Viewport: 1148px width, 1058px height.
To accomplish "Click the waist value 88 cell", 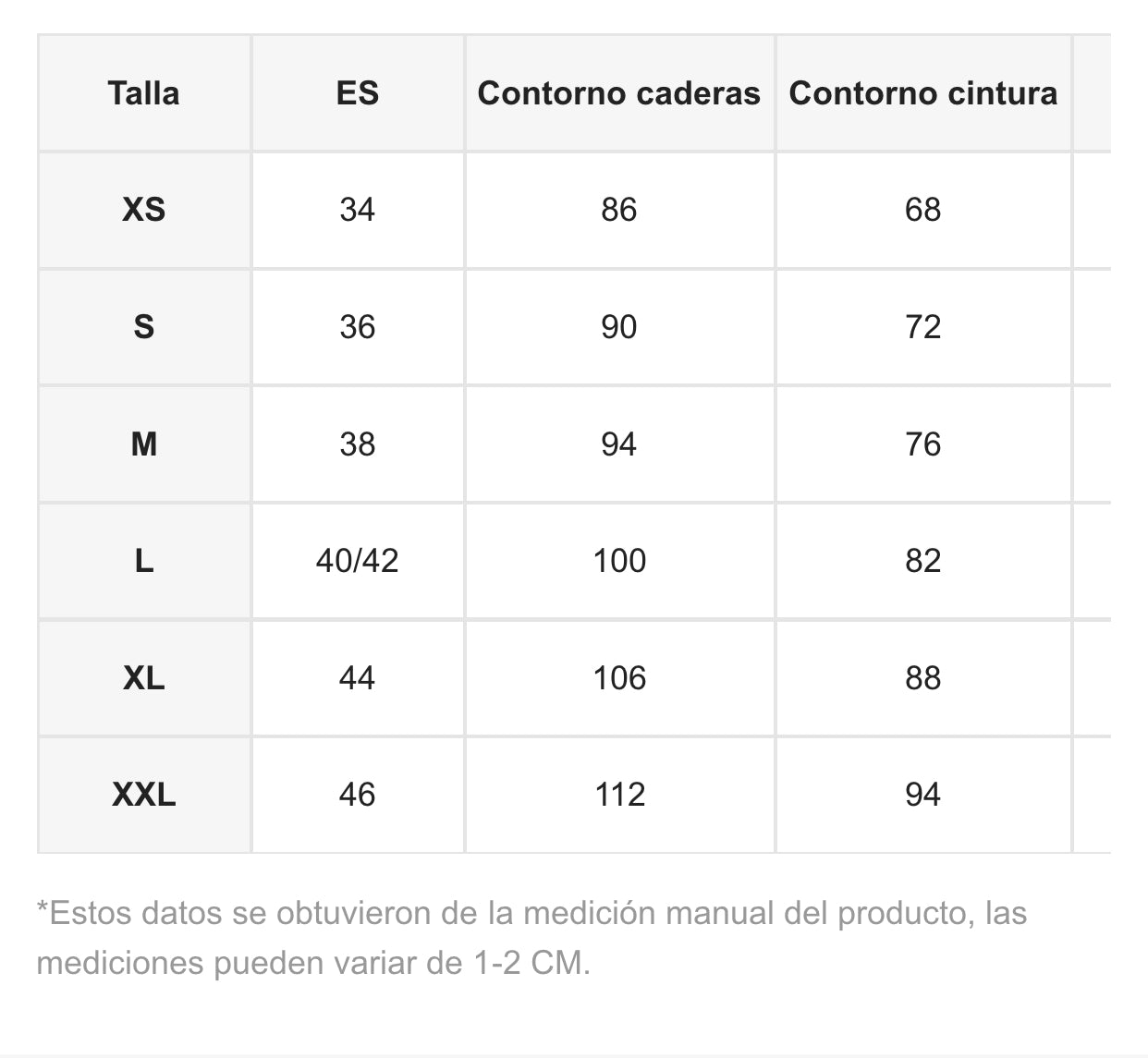I will 923,678.
